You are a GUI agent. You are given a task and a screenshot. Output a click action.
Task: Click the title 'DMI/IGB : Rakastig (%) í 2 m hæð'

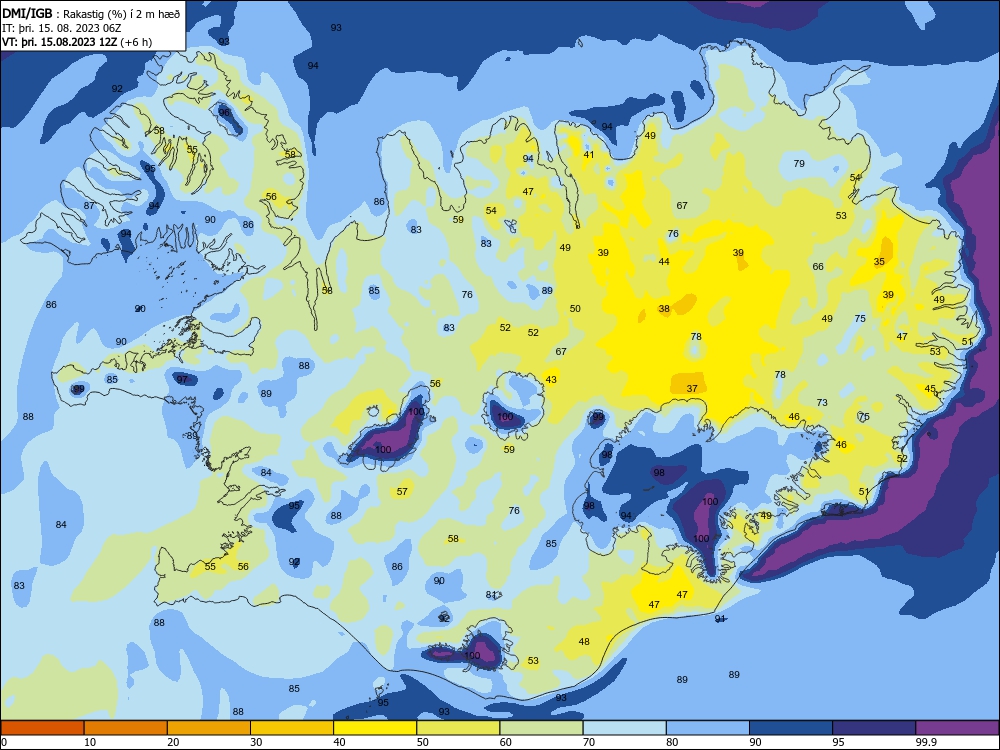pos(91,14)
